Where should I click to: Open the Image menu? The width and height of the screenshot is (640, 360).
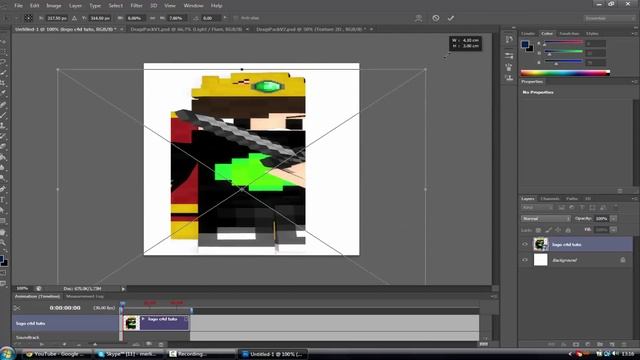coord(53,6)
